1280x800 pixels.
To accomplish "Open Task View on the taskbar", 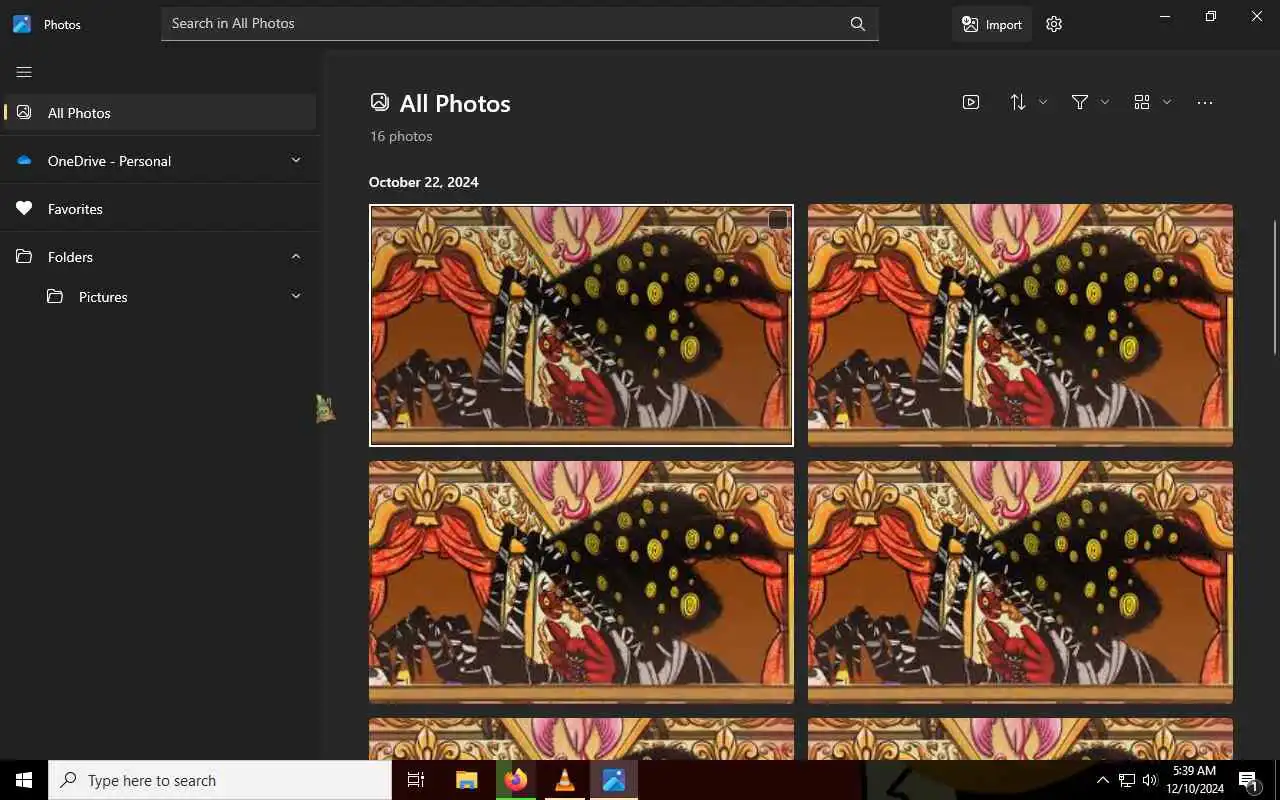I will [x=416, y=781].
